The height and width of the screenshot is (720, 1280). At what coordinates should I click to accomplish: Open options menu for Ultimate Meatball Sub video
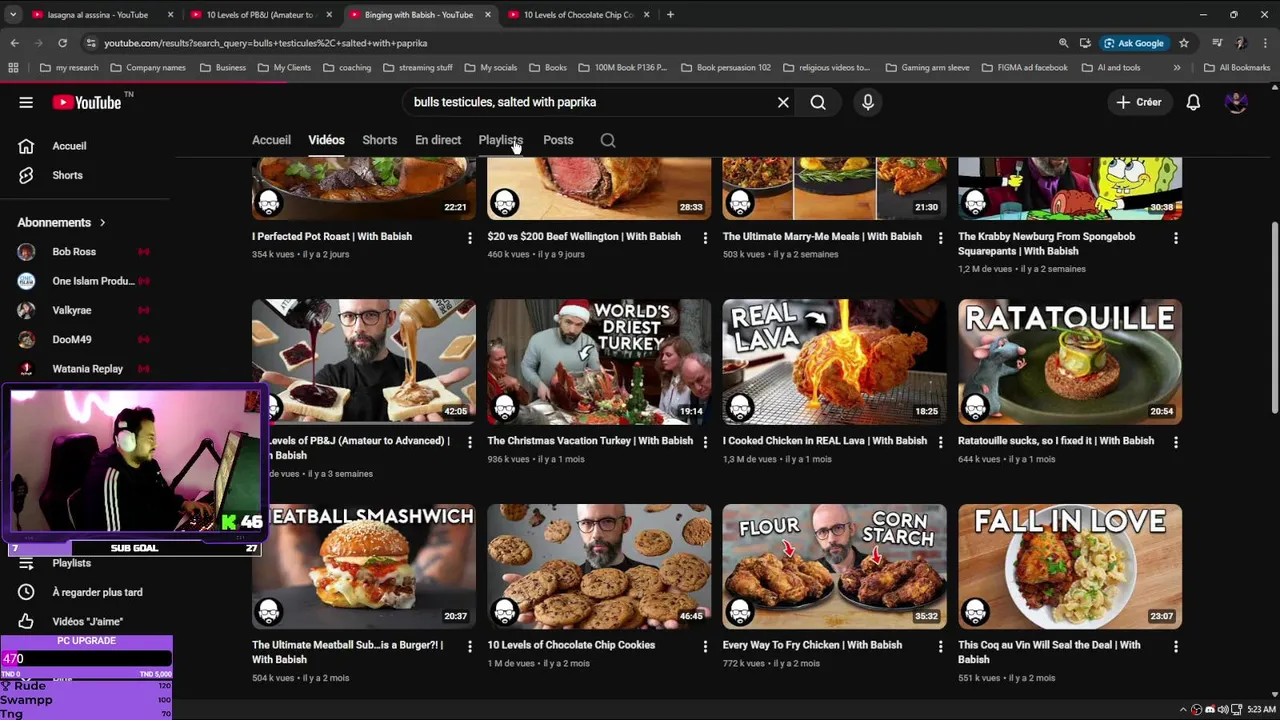[469, 647]
